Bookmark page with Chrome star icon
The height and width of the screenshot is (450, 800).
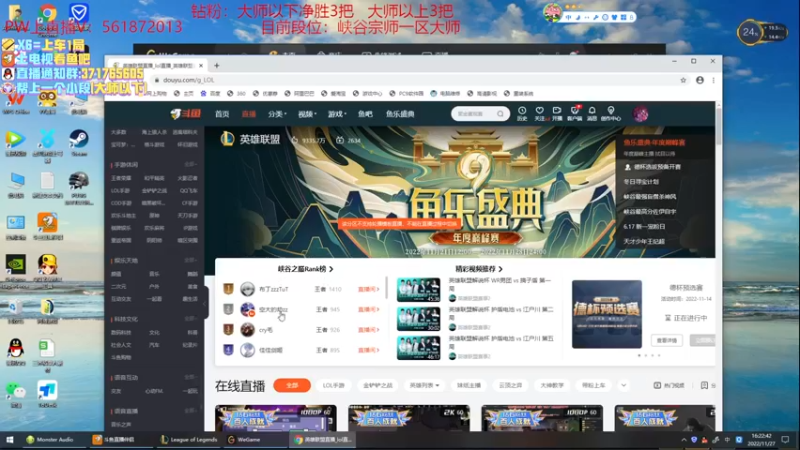pos(683,80)
